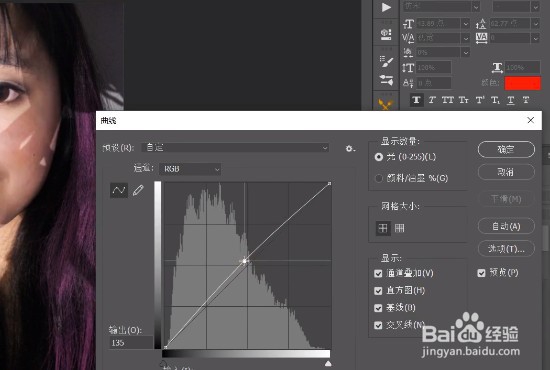550x370 pixels.
Task: Toggle Faux Bold text style
Action: click(x=416, y=100)
